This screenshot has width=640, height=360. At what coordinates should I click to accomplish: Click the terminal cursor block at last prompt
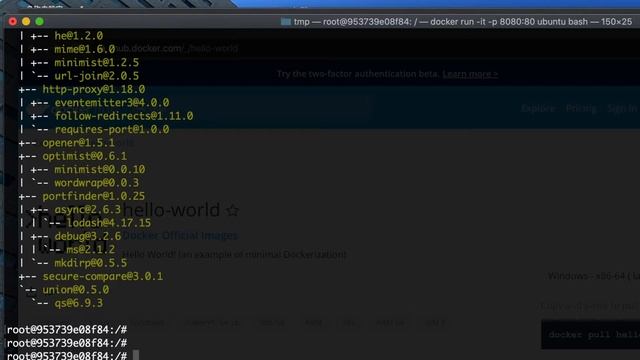tap(136, 355)
